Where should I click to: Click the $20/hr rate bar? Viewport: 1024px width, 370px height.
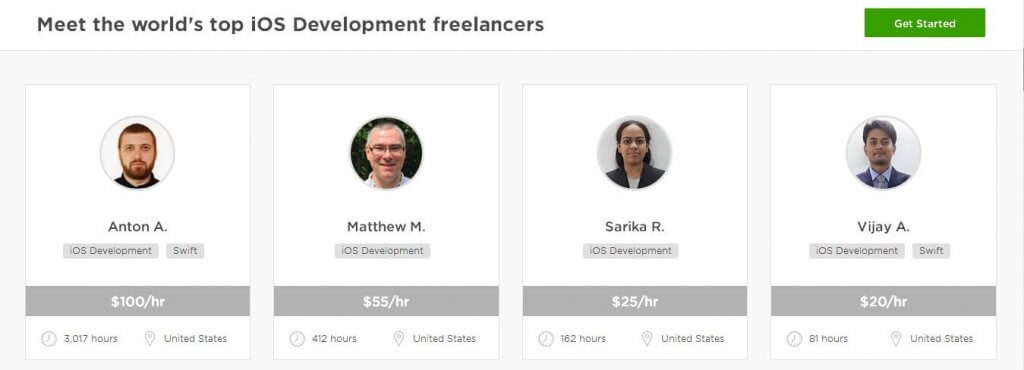(x=884, y=301)
